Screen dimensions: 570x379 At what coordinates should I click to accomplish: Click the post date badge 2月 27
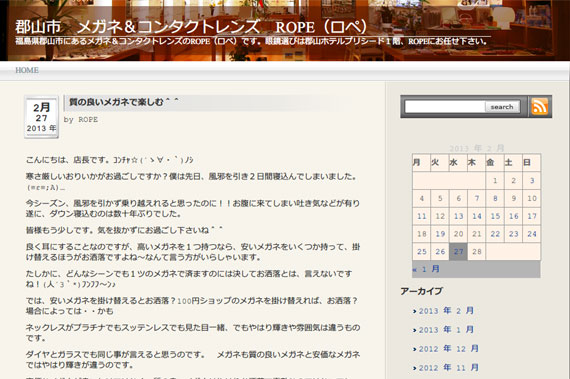pos(41,117)
